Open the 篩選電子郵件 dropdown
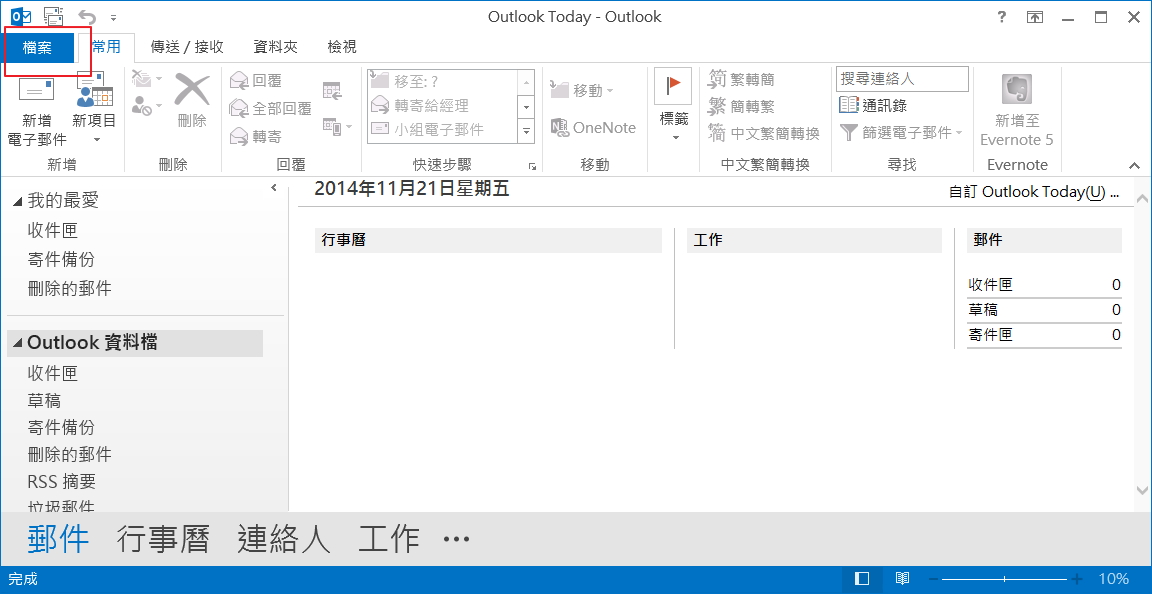This screenshot has width=1152, height=594. (901, 133)
